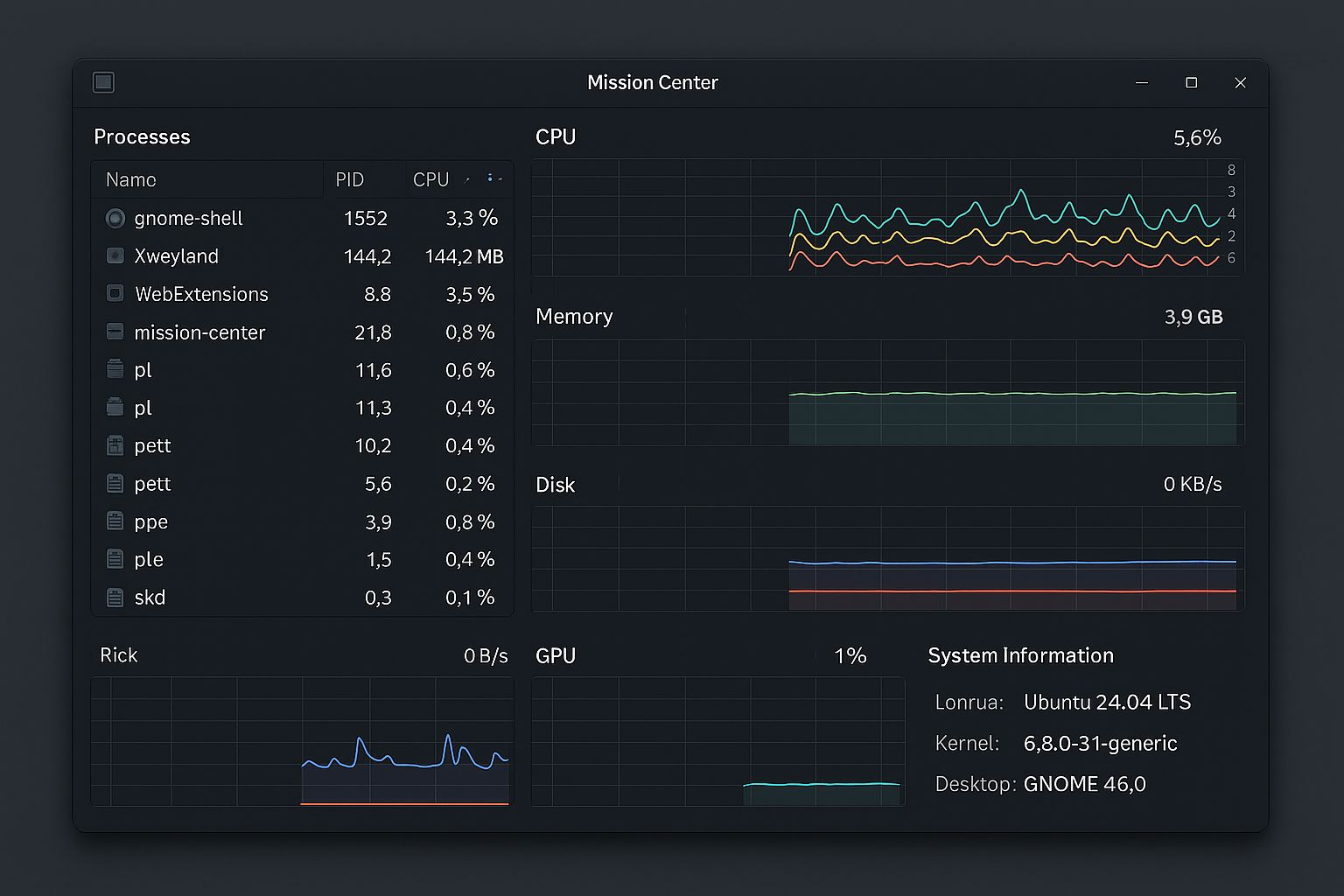The width and height of the screenshot is (1344, 896).
Task: Click the Disk activity graph
Action: click(887, 558)
